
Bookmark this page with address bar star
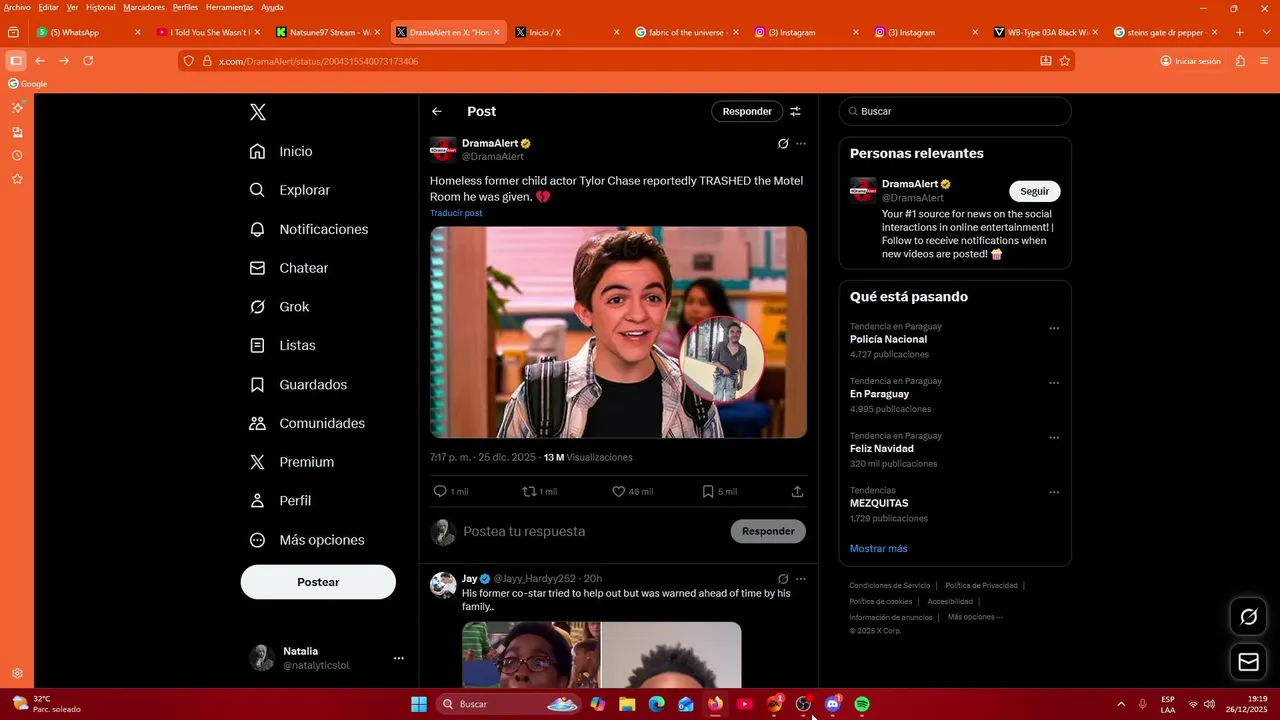1065,61
